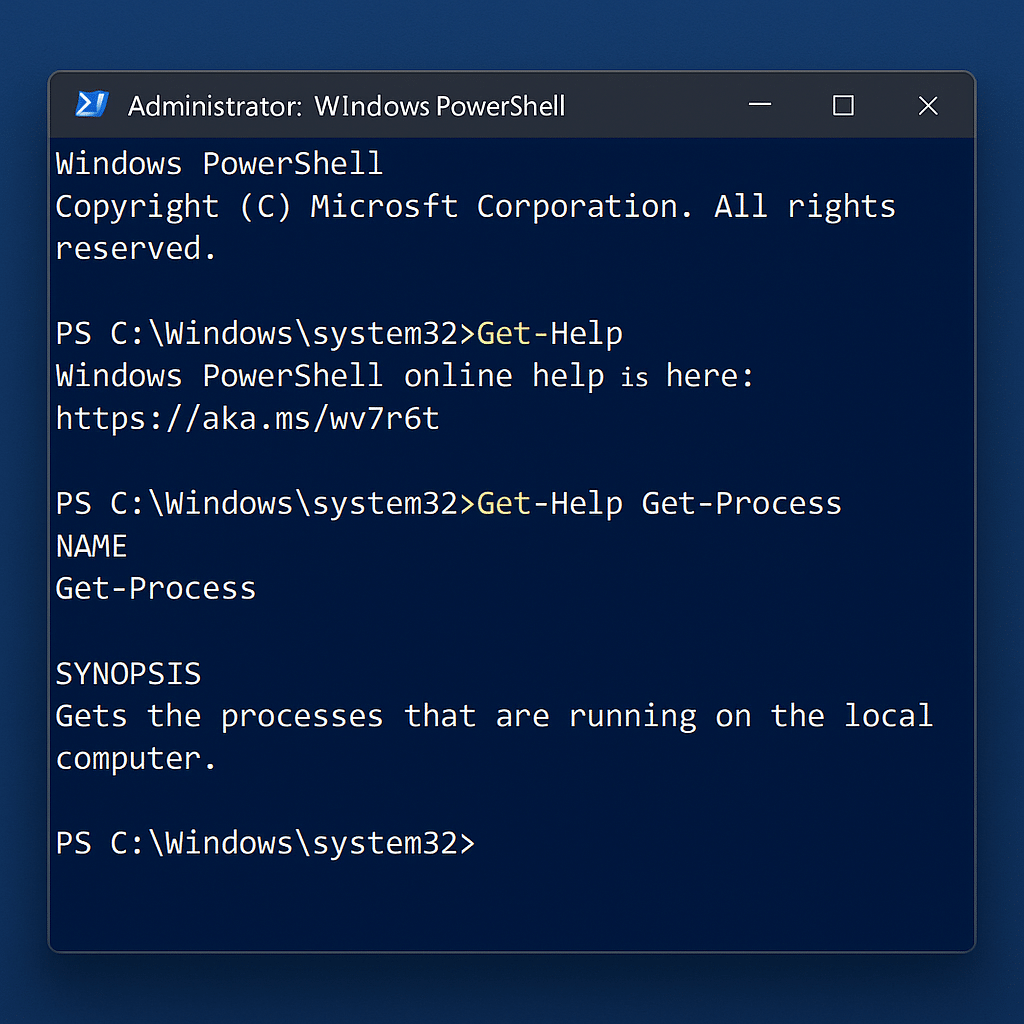Image resolution: width=1024 pixels, height=1024 pixels.
Task: Click the SYNOPSIS heading in help output
Action: (x=129, y=673)
